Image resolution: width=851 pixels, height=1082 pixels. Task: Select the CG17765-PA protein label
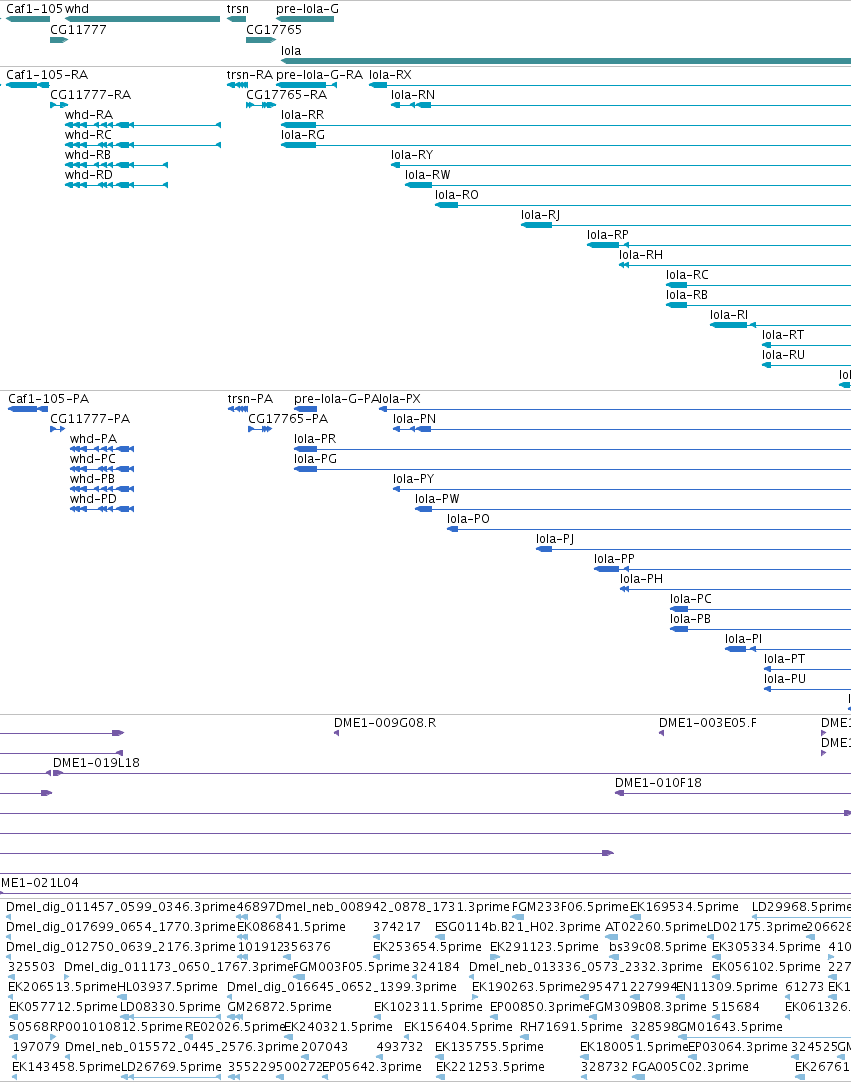pos(288,419)
